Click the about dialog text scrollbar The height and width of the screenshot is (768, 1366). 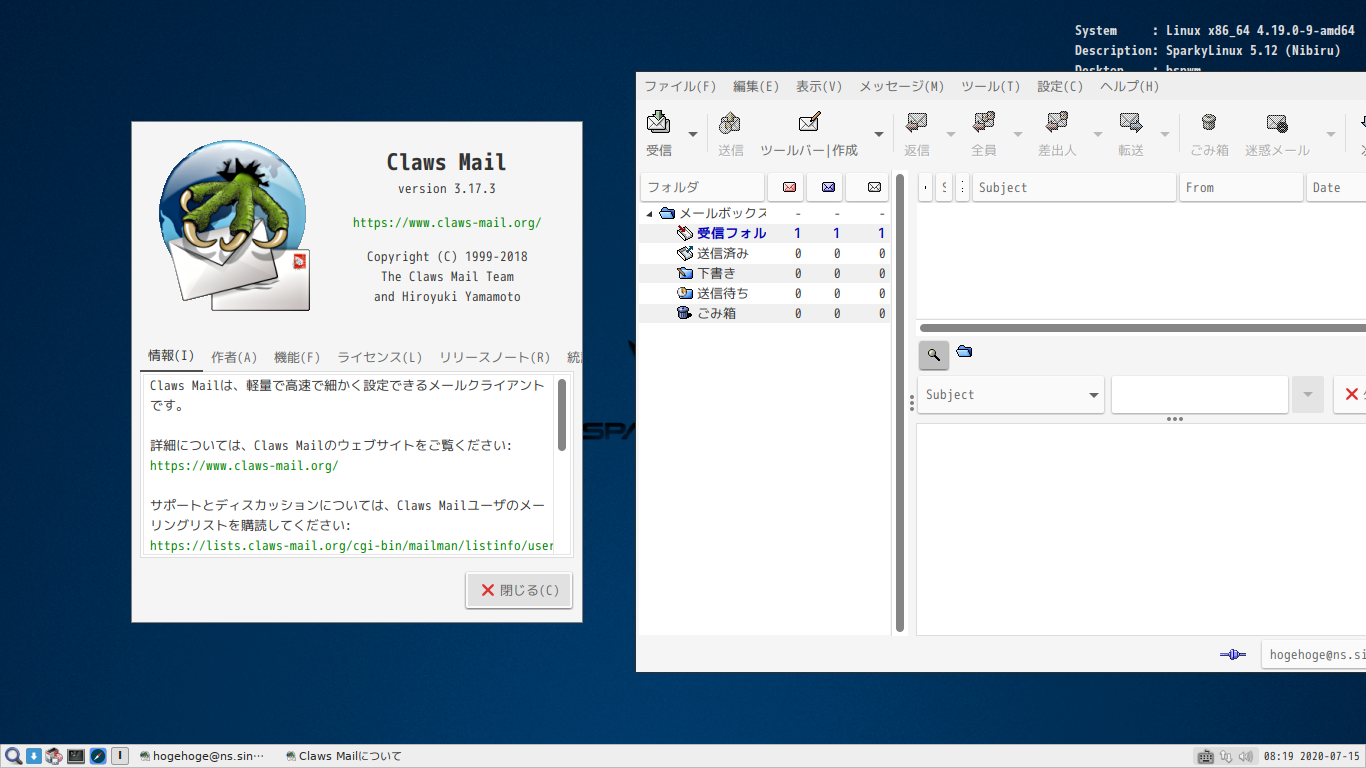tap(562, 414)
